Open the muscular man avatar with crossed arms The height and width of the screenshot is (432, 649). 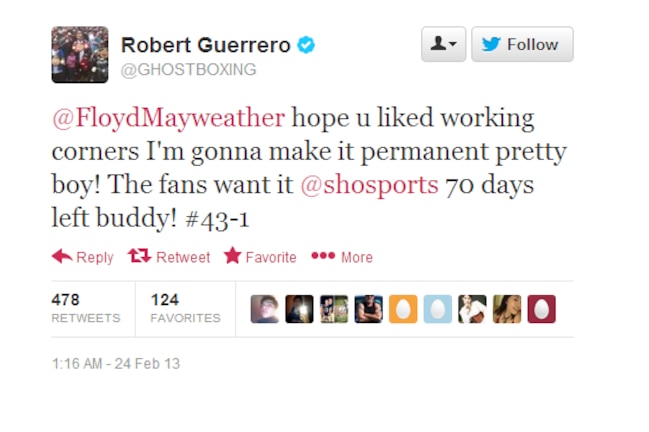tap(369, 309)
